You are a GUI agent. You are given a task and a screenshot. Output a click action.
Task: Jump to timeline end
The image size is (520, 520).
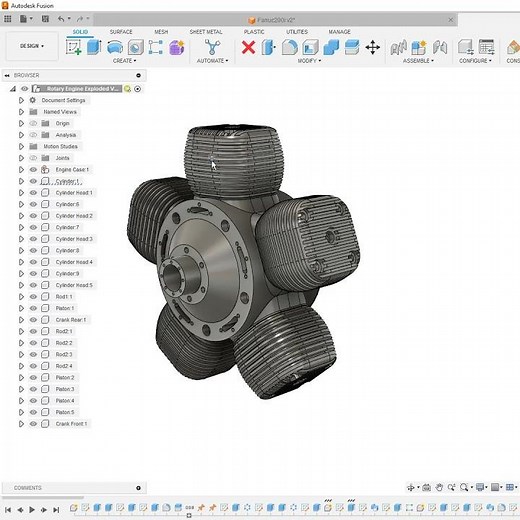(56, 510)
